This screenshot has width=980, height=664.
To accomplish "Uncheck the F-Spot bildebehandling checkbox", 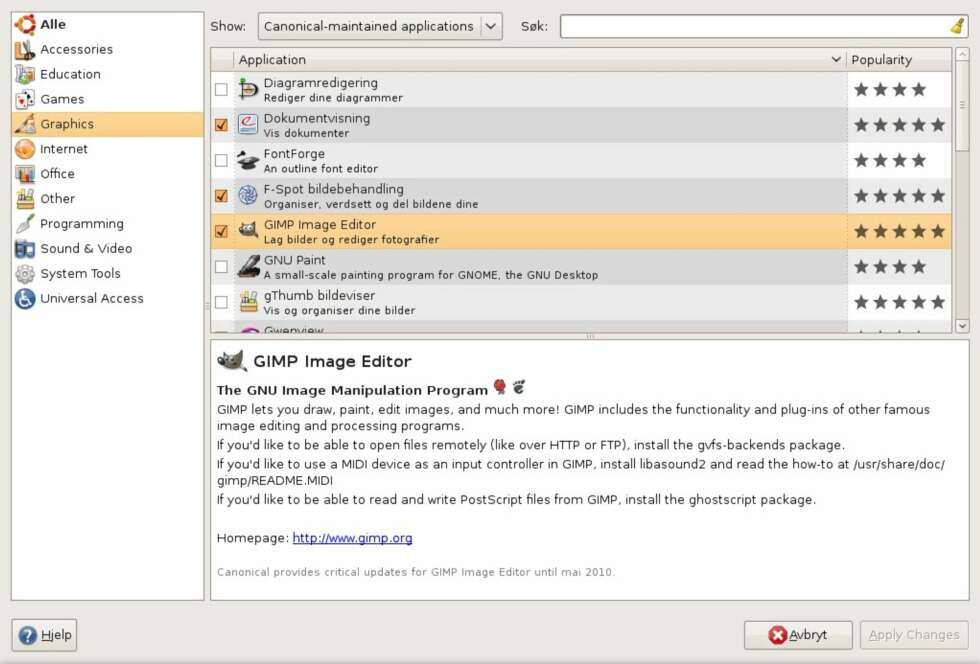I will click(221, 196).
